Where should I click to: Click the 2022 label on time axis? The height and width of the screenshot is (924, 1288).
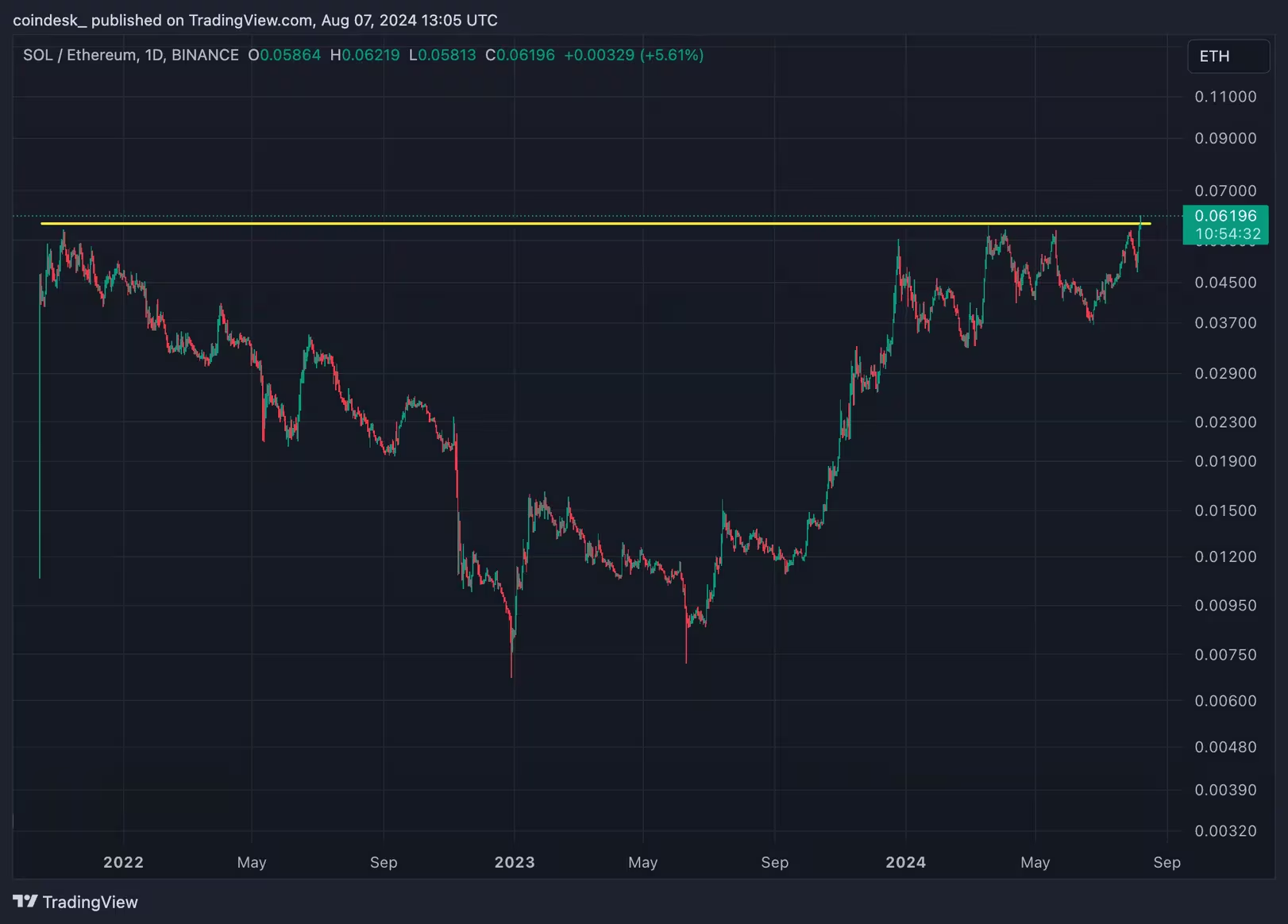pos(123,862)
